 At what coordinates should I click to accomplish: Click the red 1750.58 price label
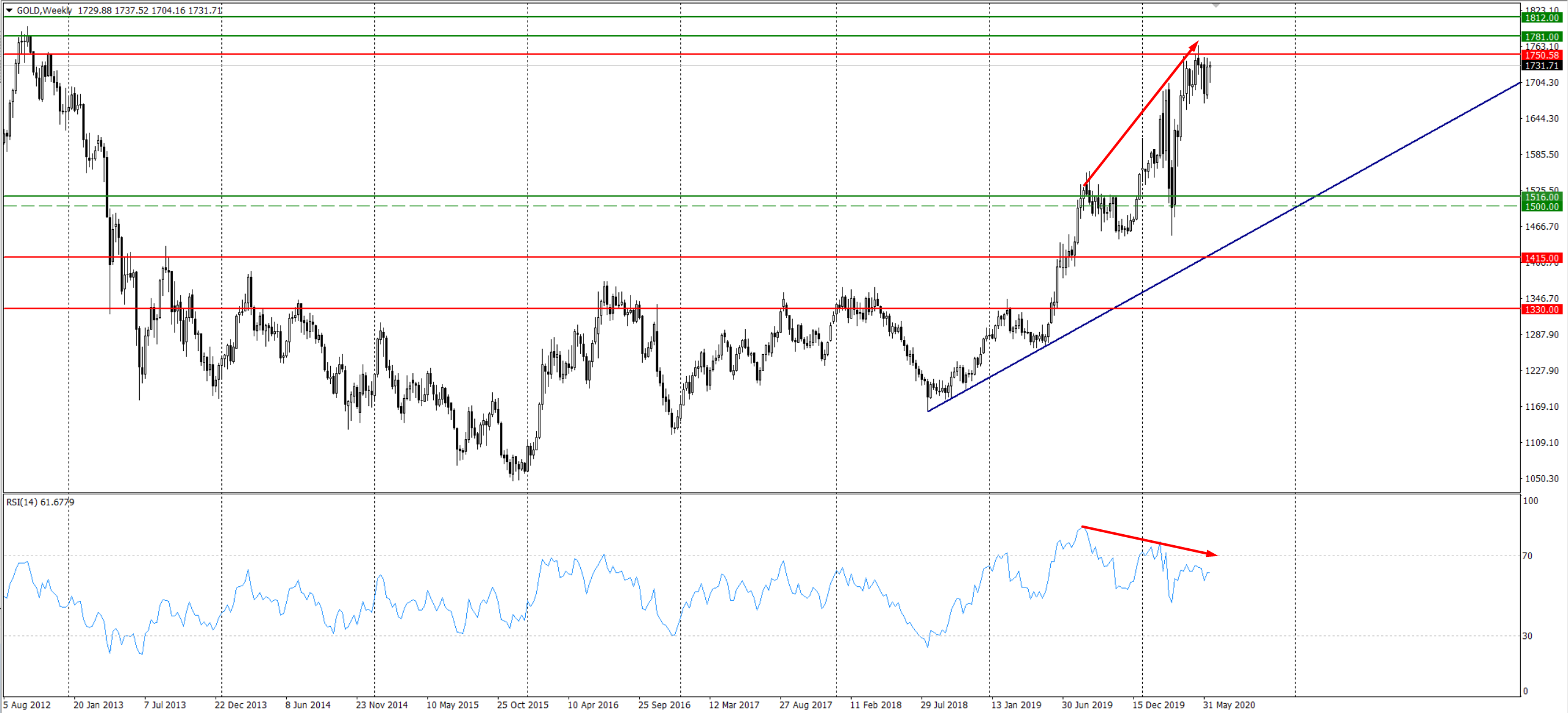click(x=1542, y=55)
